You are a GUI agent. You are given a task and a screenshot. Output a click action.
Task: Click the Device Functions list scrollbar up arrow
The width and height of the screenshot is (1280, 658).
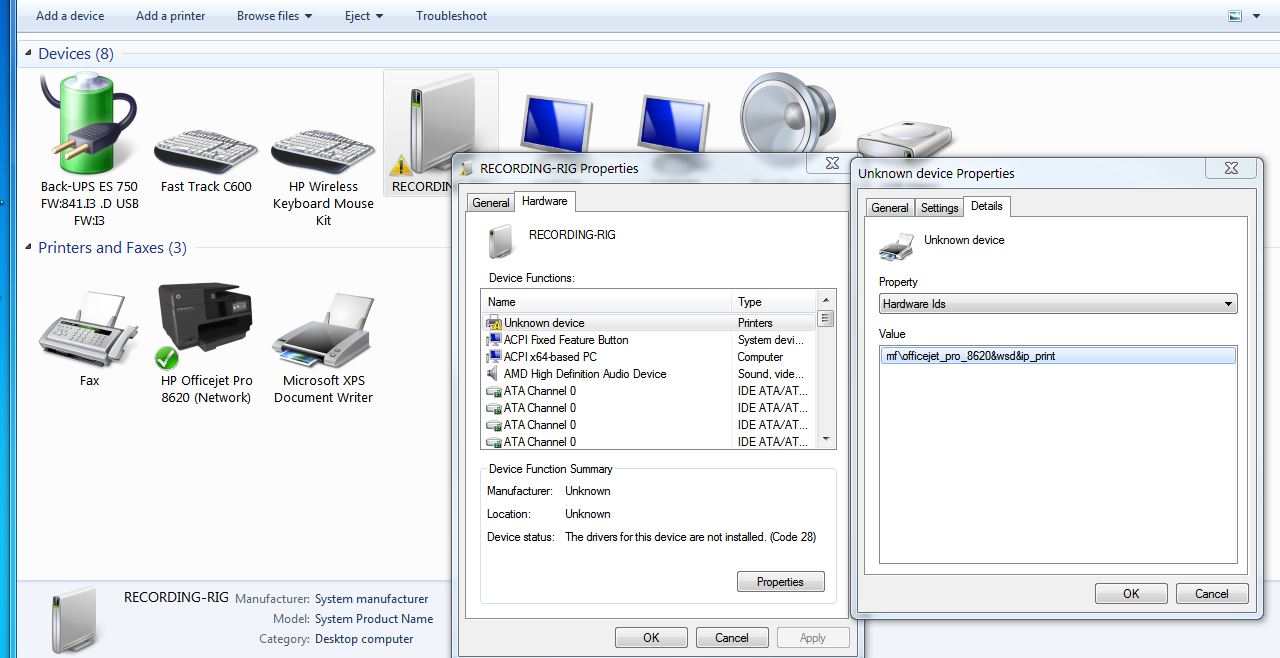(x=826, y=300)
